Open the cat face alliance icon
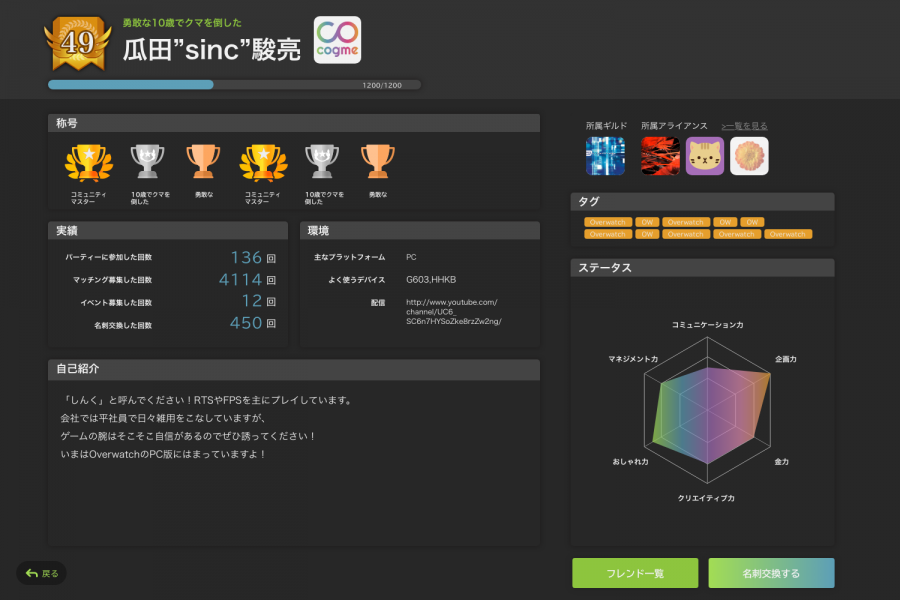The height and width of the screenshot is (600, 900). coord(705,156)
